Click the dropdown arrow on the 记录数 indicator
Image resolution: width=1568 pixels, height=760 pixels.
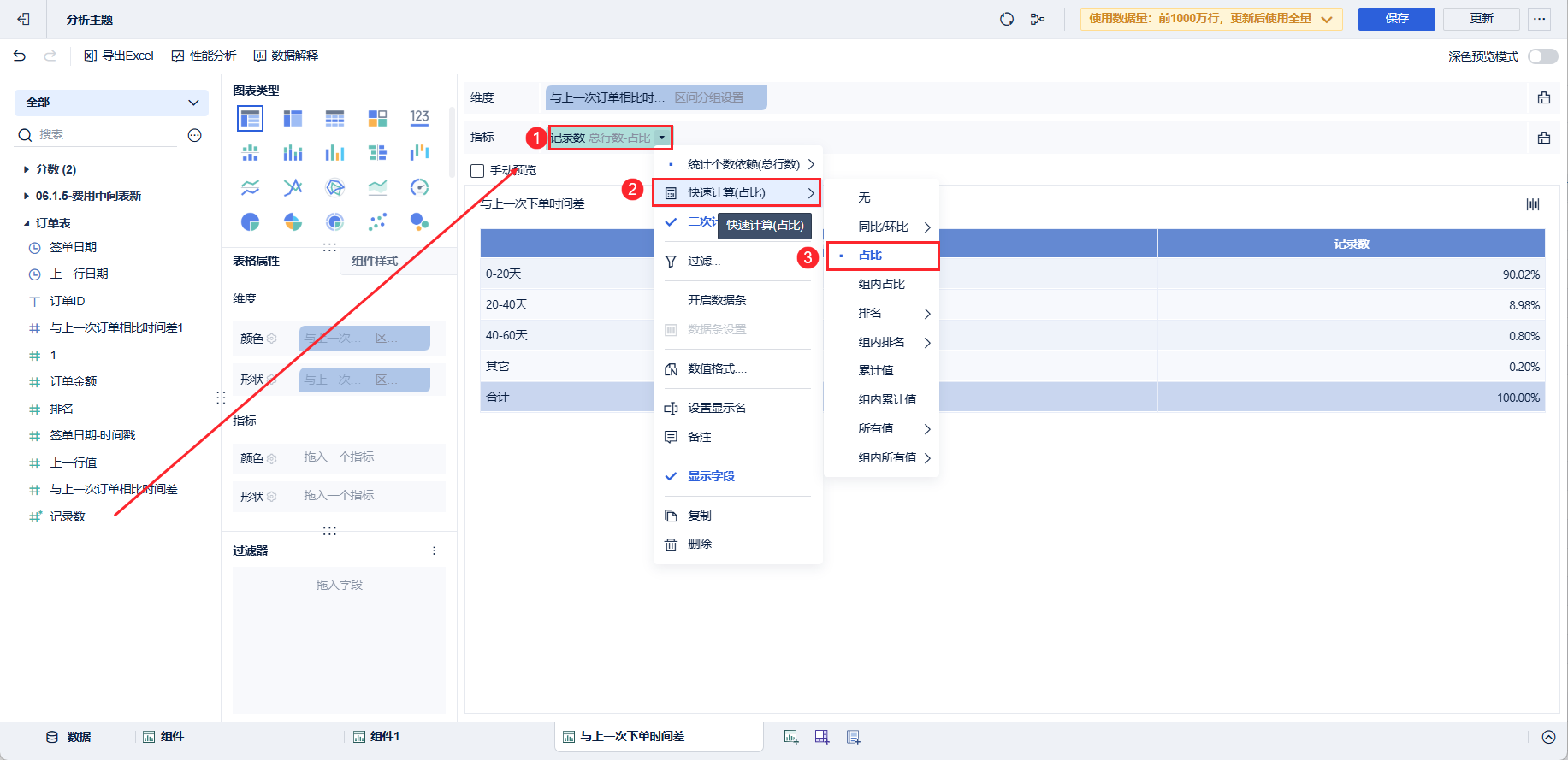pyautogui.click(x=661, y=138)
